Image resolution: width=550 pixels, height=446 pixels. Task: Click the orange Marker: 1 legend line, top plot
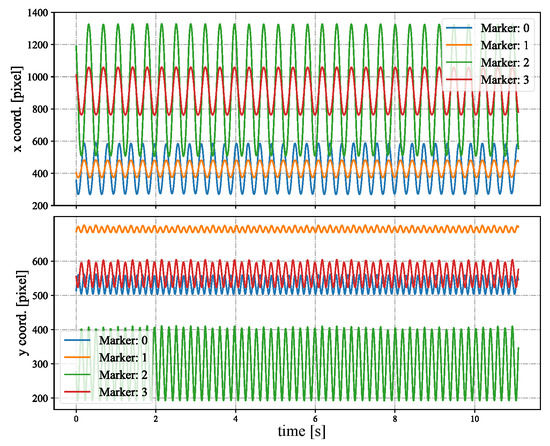[x=459, y=45]
